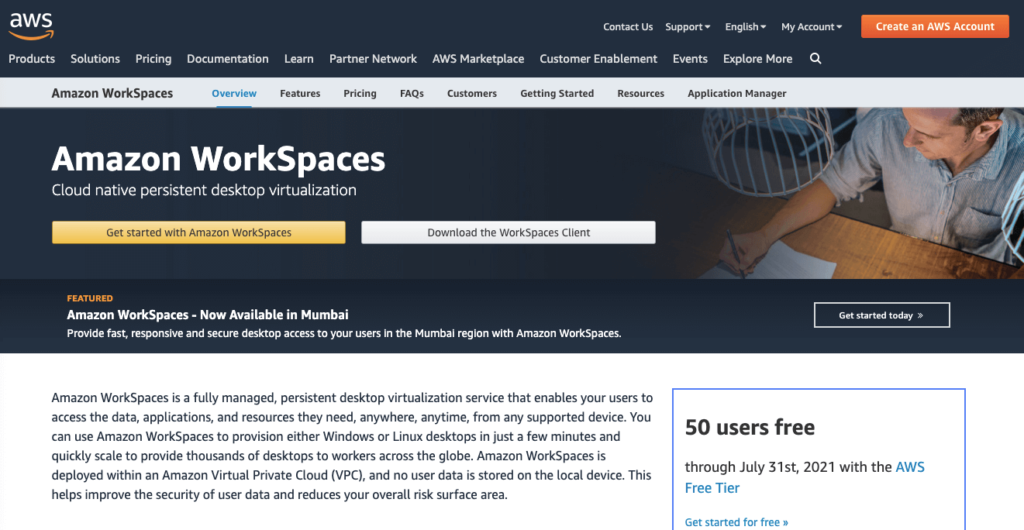Open the Products menu
Viewport: 1024px width, 530px height.
point(31,59)
